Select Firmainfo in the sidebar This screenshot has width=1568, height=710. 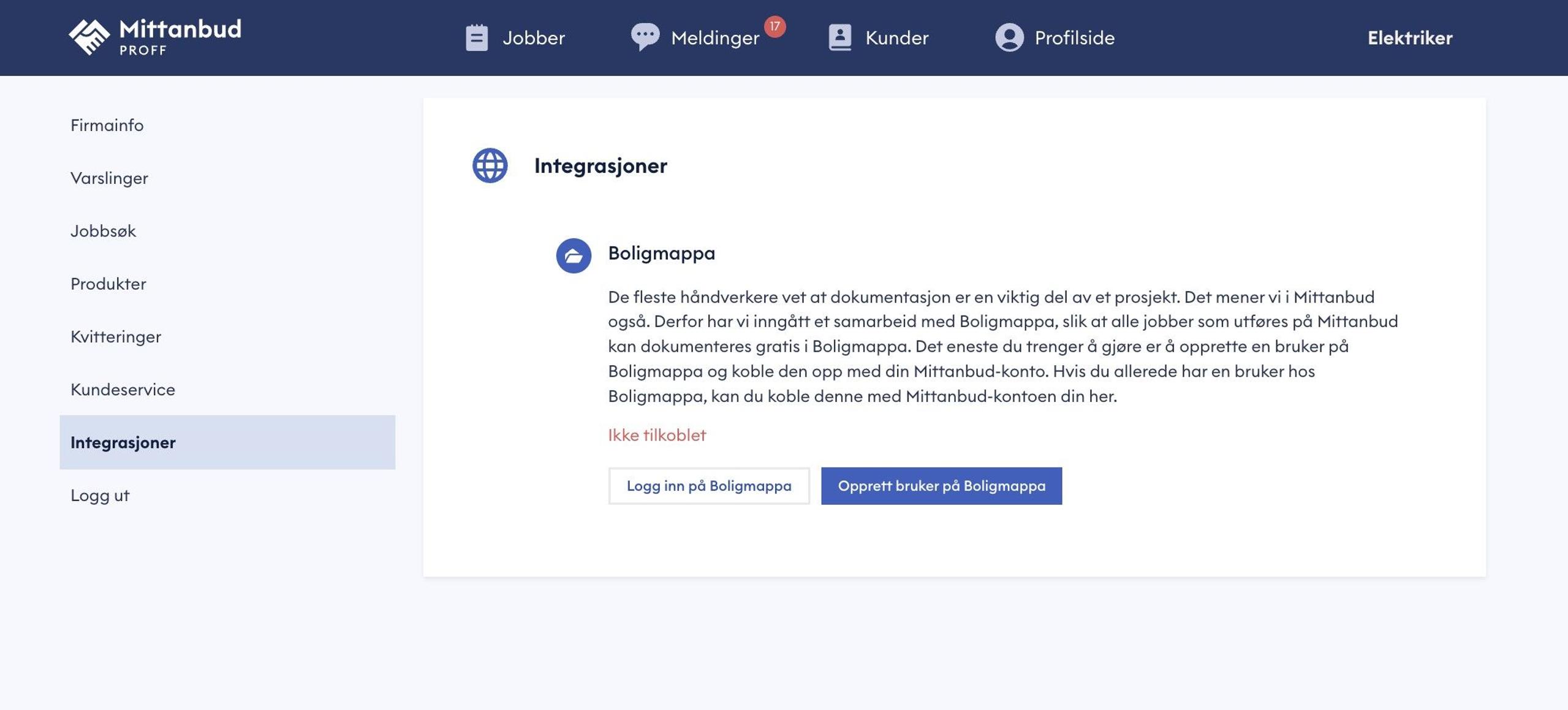click(x=107, y=125)
